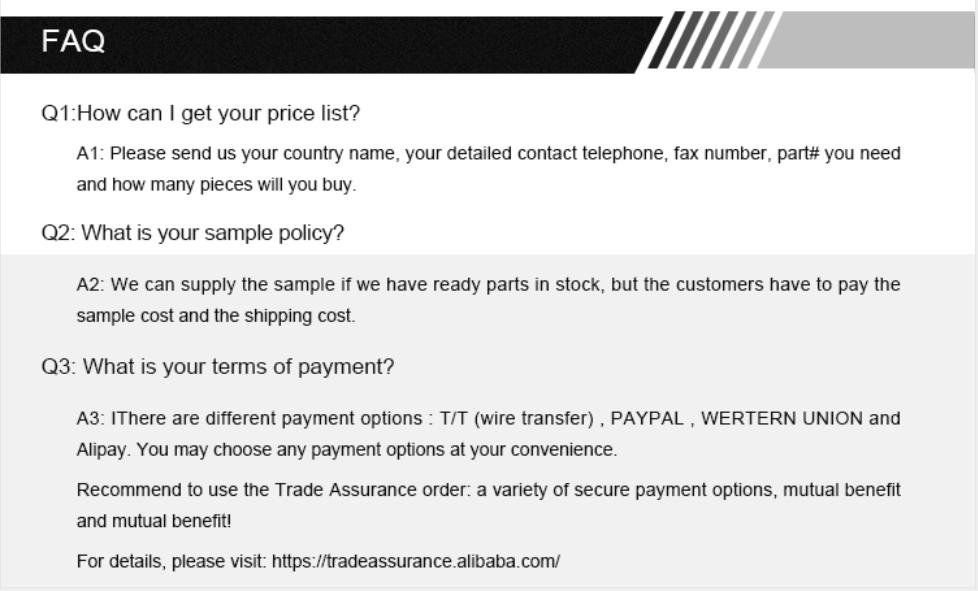Click the line starting with Alipay
The height and width of the screenshot is (591, 978).
coord(346,449)
